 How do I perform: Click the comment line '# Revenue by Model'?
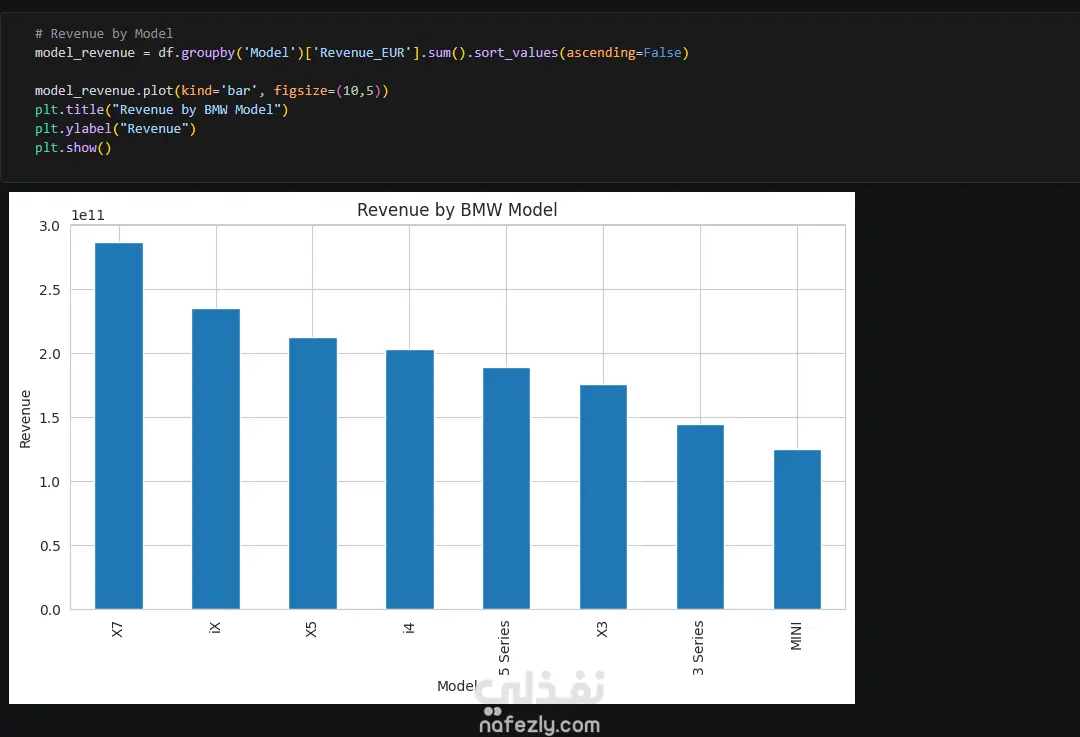tap(104, 34)
